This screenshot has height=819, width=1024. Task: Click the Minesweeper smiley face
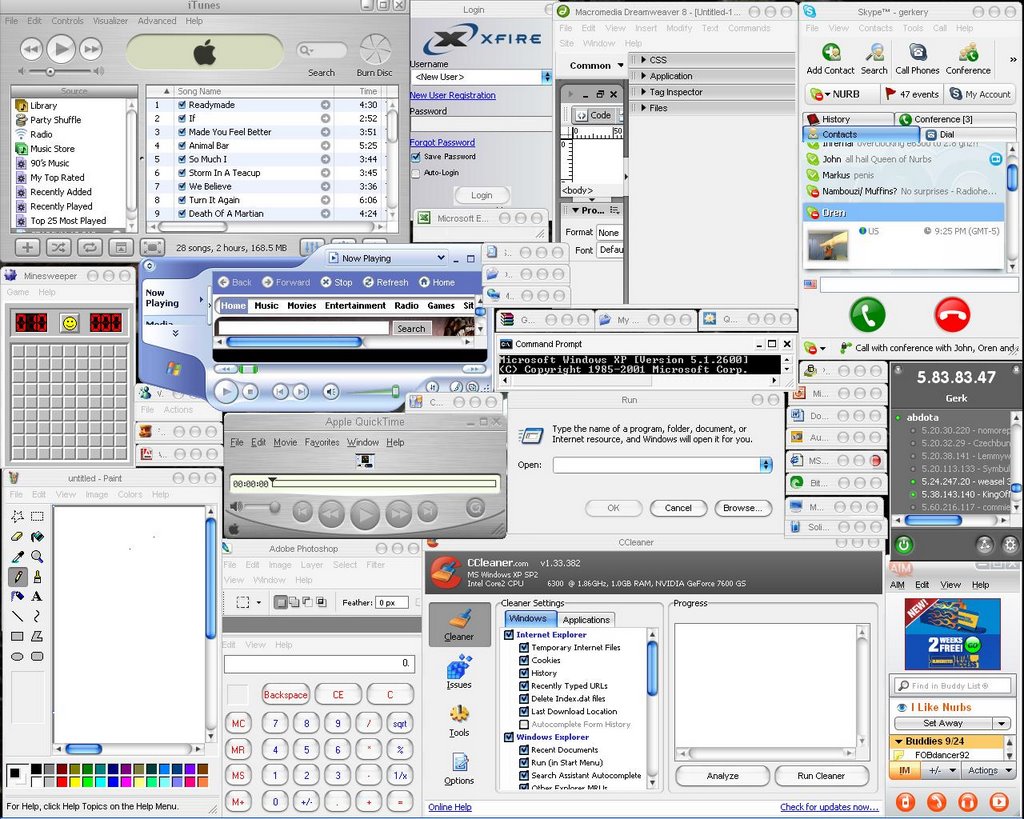pyautogui.click(x=69, y=323)
